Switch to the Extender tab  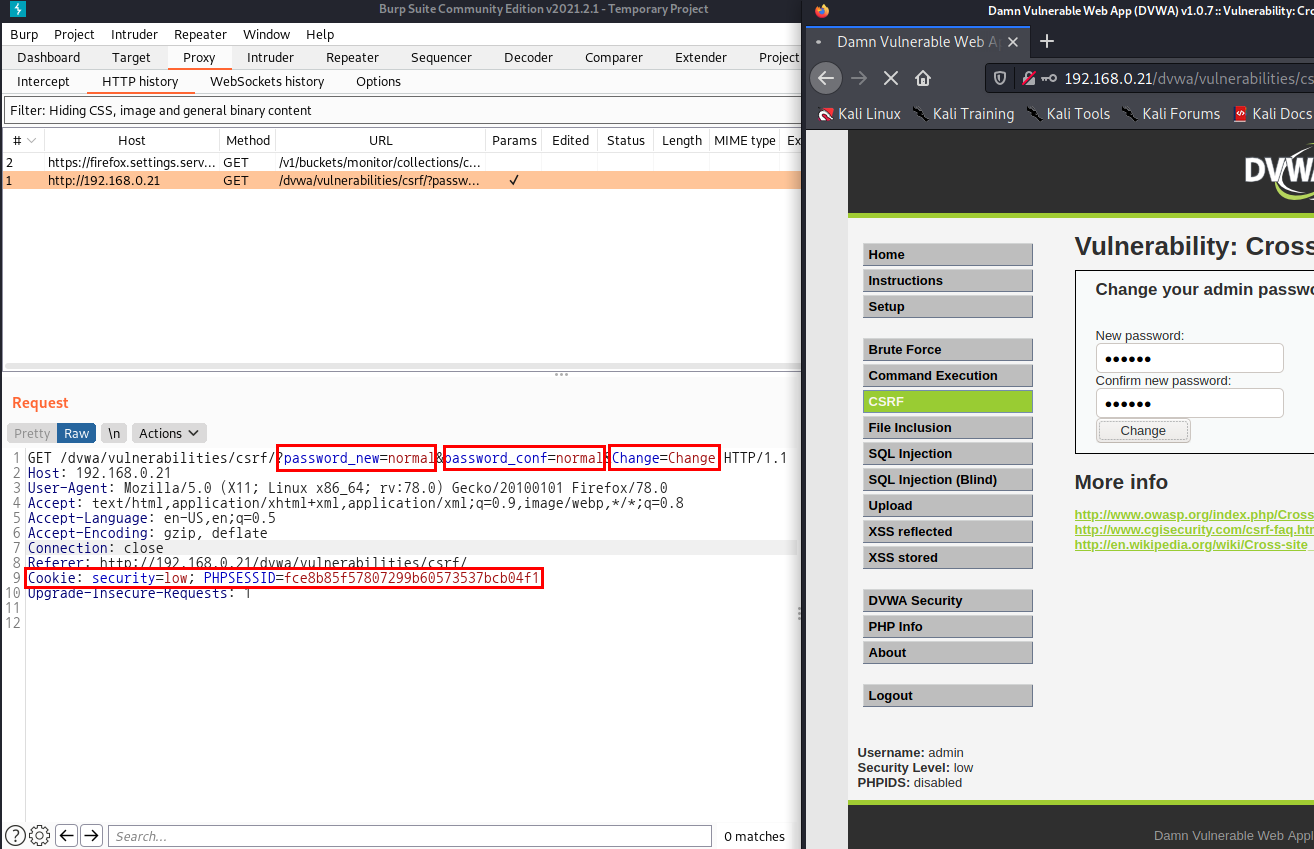coord(701,57)
